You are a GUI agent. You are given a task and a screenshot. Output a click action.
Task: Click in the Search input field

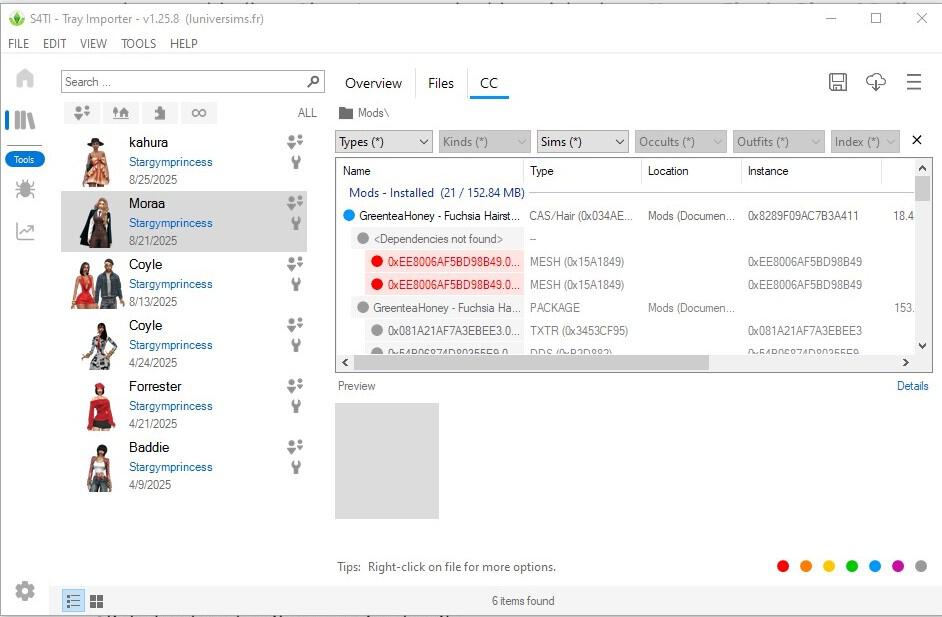(x=183, y=82)
